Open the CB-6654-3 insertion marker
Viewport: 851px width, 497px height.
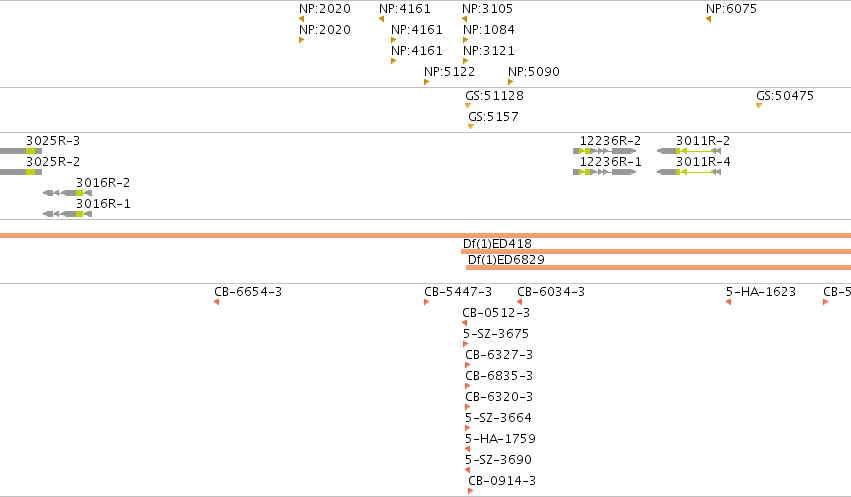click(217, 302)
